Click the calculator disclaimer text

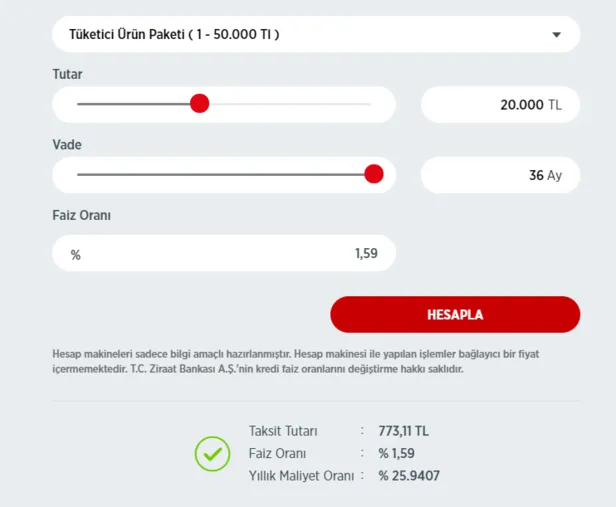[x=300, y=361]
